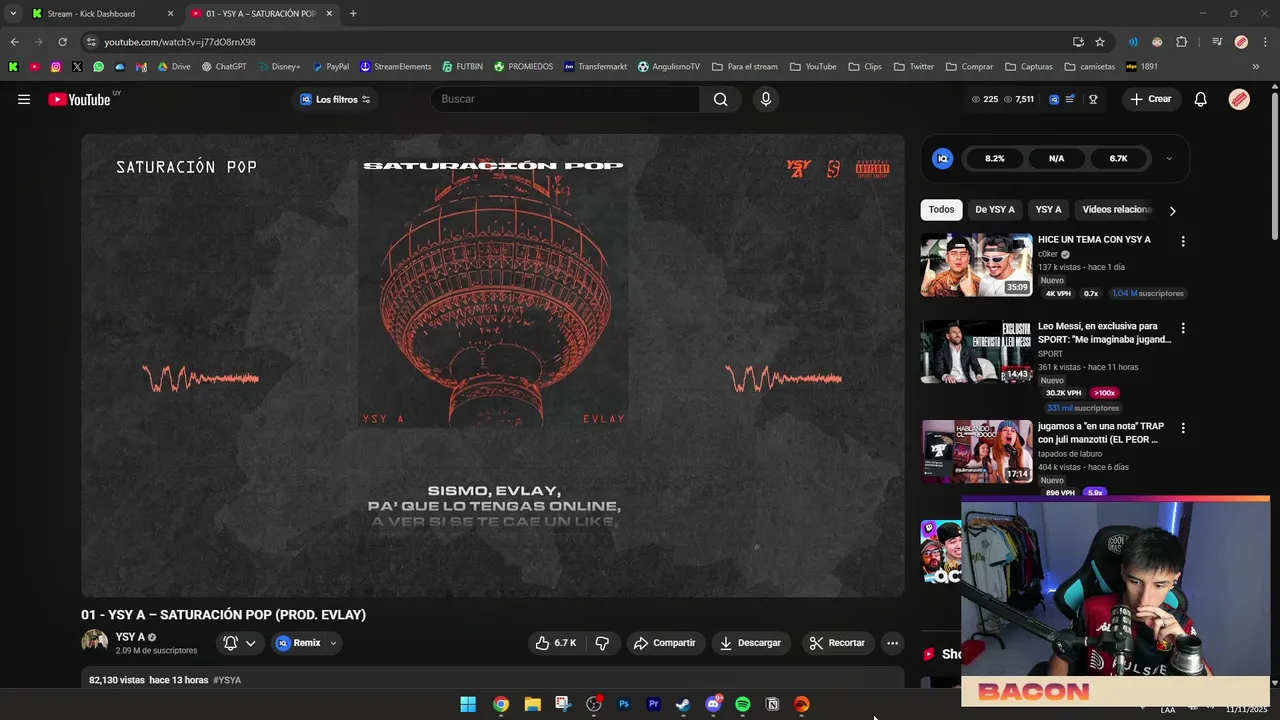Click the 8.2% stat pill

994,158
